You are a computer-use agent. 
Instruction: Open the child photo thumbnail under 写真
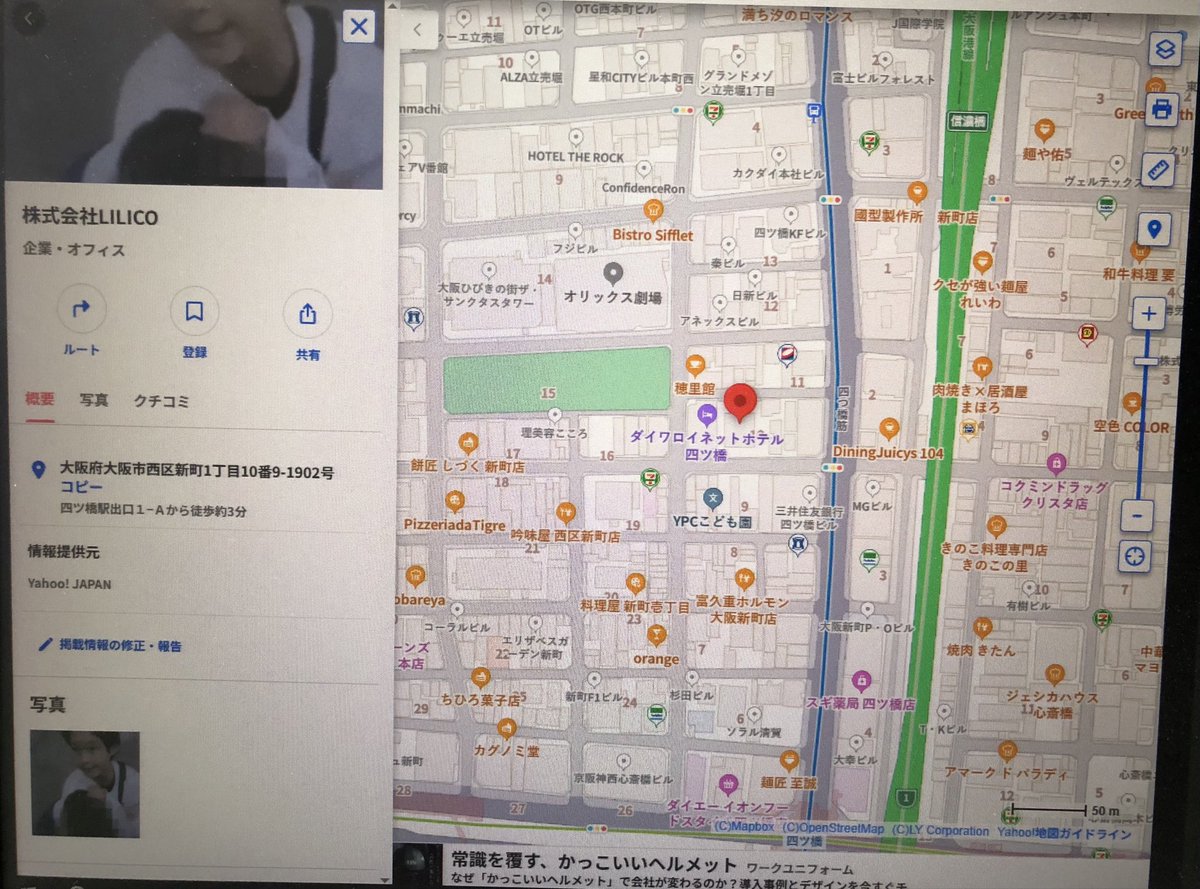point(85,783)
